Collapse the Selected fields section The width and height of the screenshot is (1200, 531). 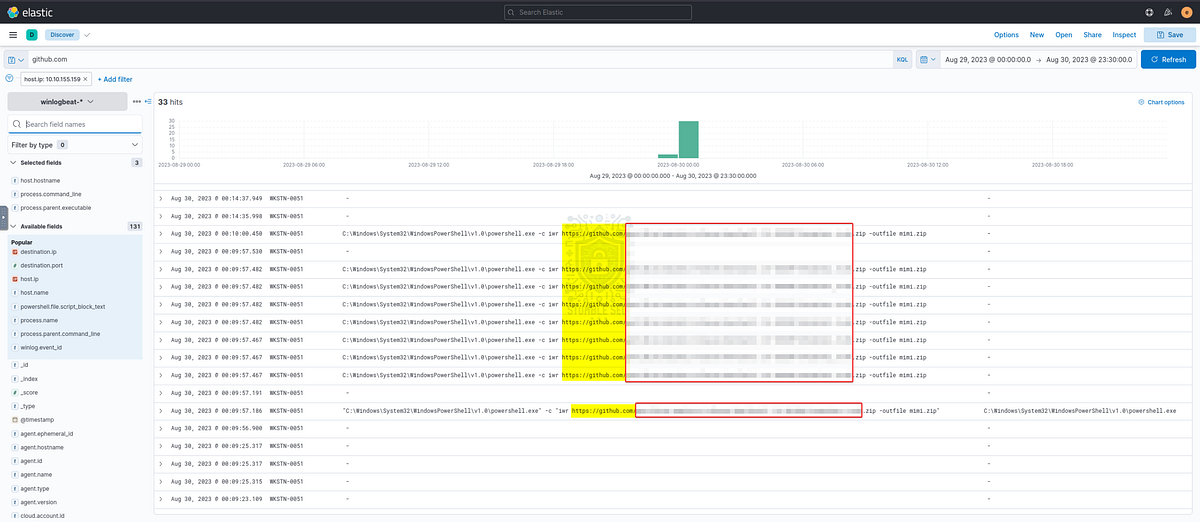point(13,162)
